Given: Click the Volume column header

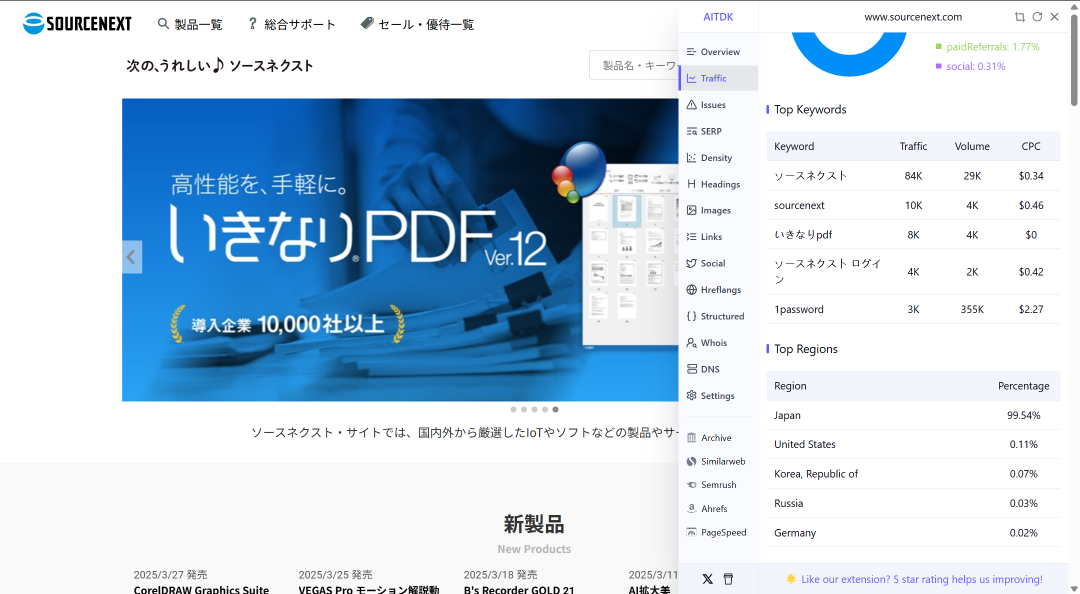Looking at the screenshot, I should tap(972, 146).
